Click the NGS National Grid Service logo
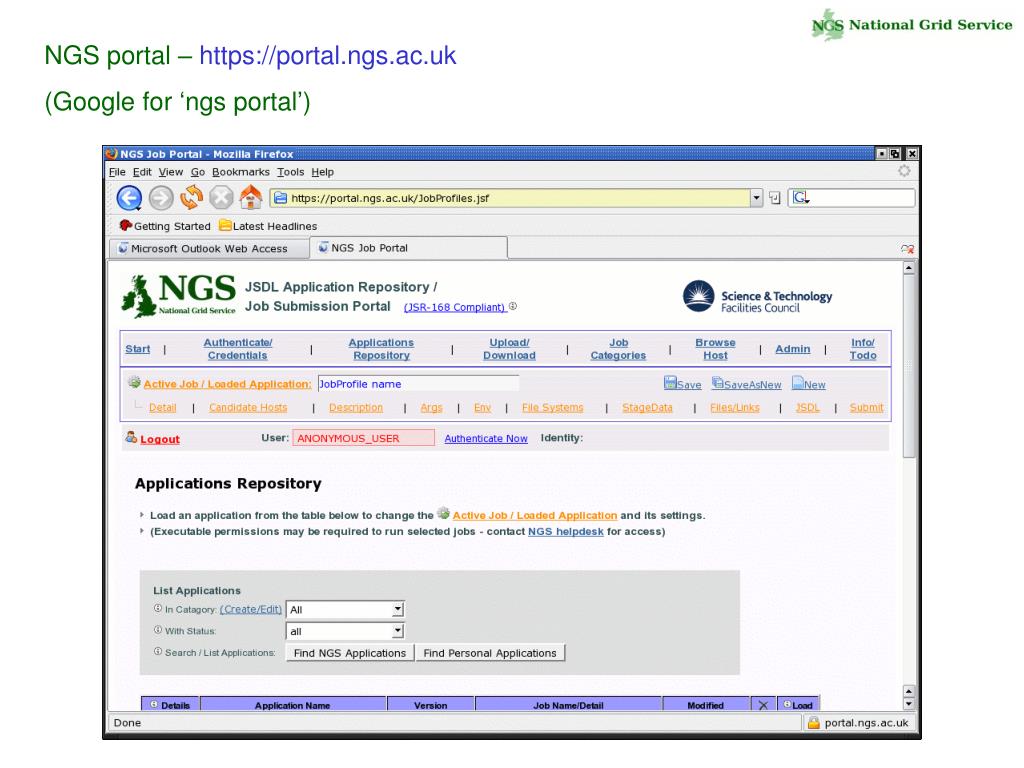The width and height of the screenshot is (1024, 768). (x=178, y=296)
